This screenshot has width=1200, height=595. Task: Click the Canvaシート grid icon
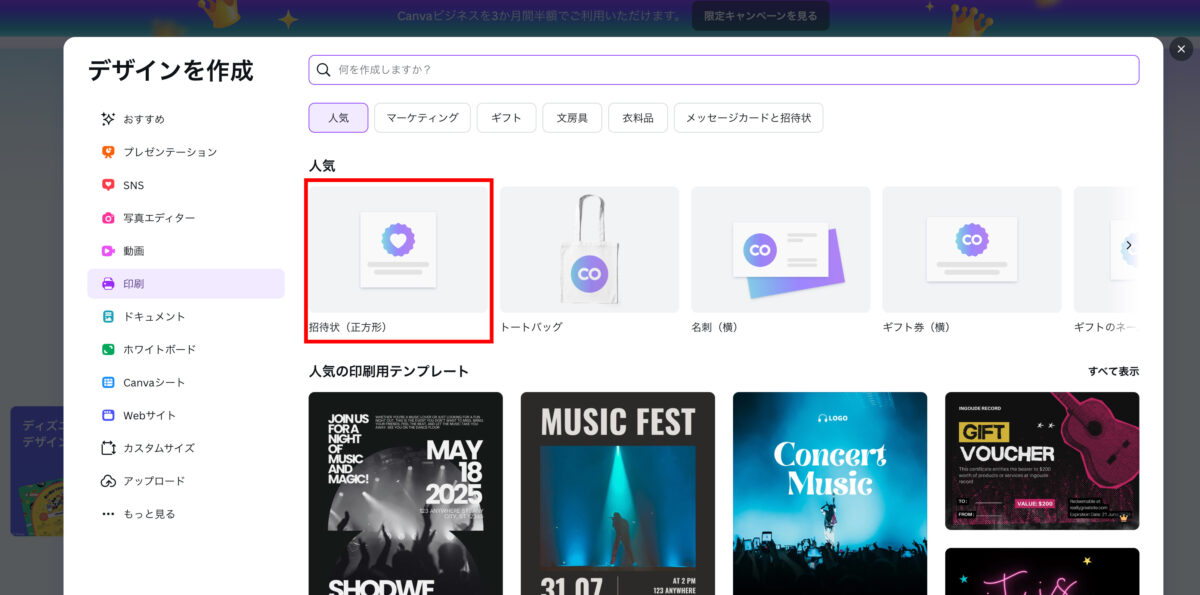click(108, 382)
